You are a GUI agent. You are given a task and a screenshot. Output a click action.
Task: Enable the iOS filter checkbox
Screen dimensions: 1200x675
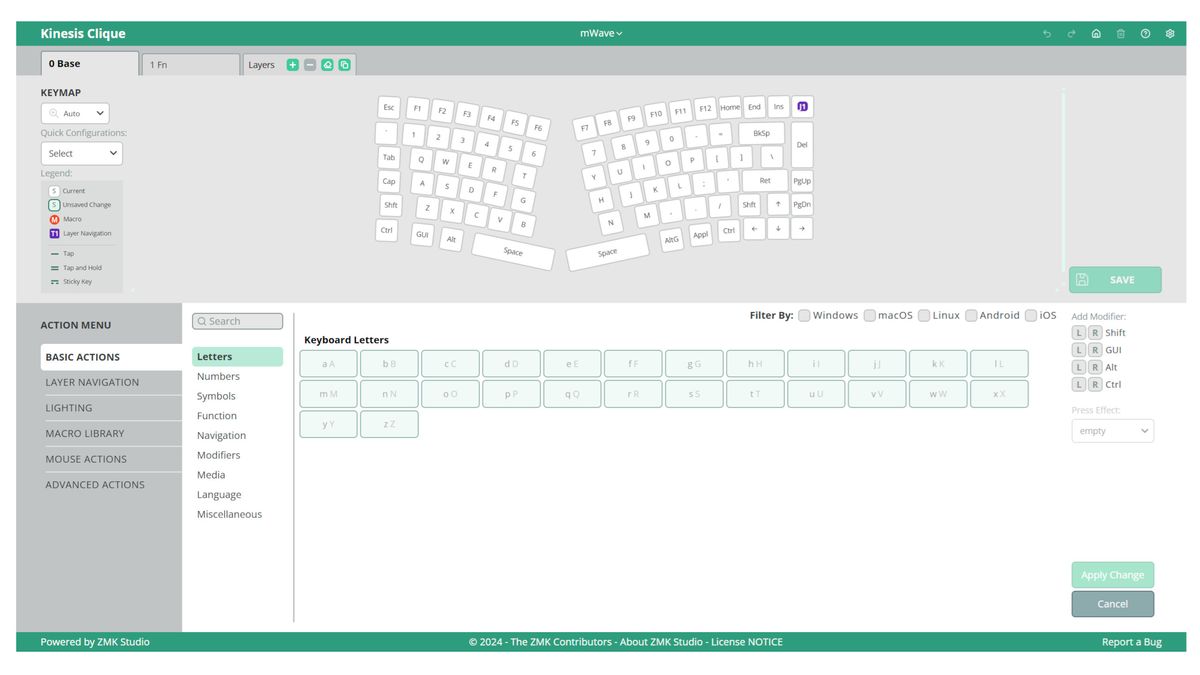[1031, 315]
